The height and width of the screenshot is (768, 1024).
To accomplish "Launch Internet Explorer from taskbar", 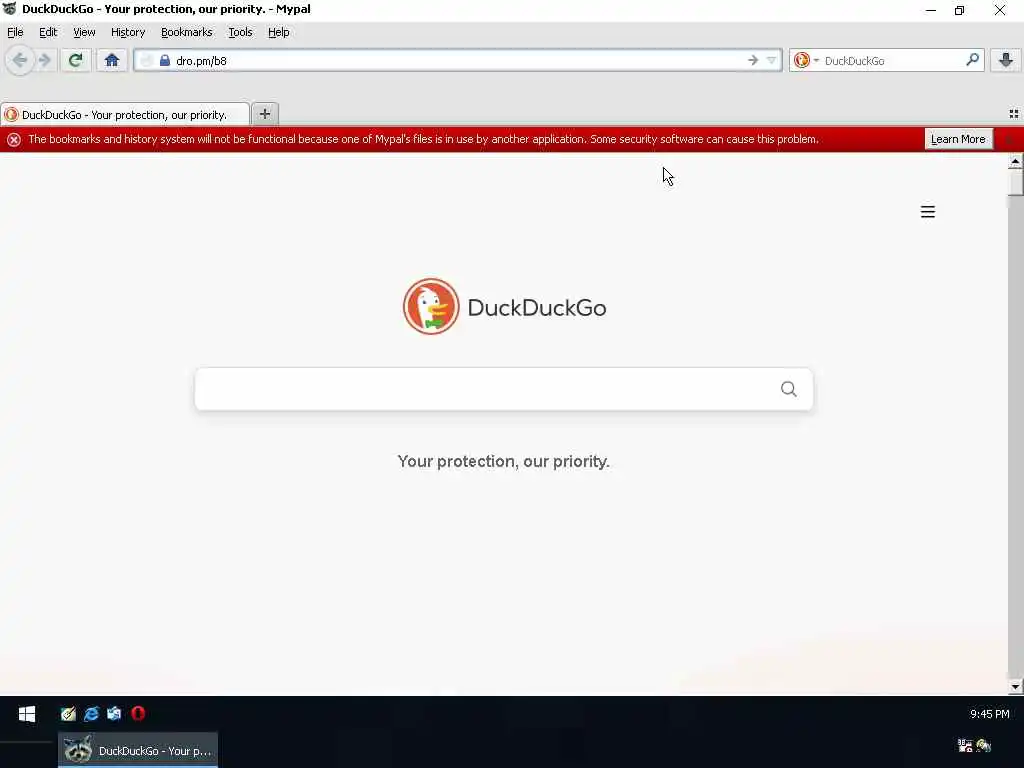I will click(x=91, y=714).
